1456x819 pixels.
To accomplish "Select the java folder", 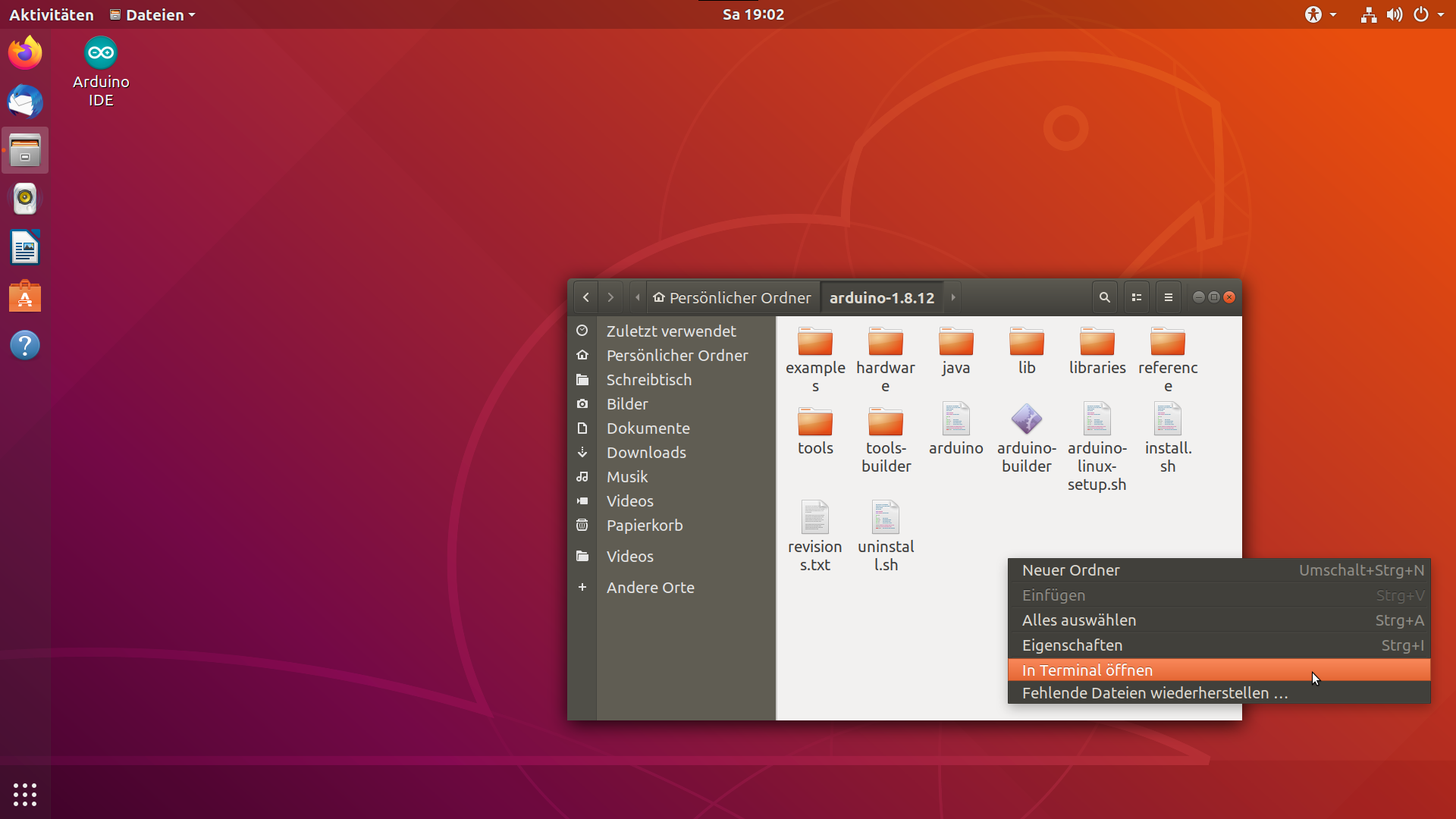I will (x=955, y=352).
